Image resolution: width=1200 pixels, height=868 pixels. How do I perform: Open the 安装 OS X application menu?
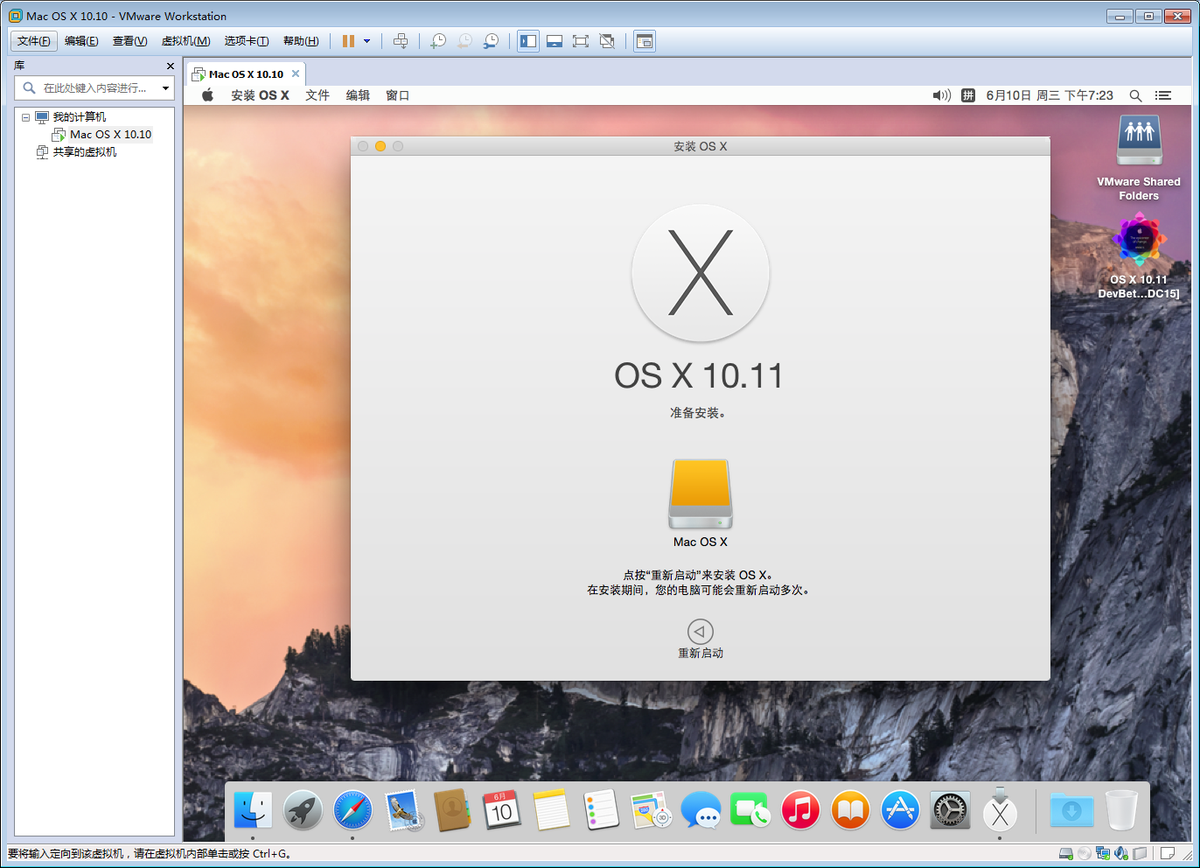[x=260, y=95]
